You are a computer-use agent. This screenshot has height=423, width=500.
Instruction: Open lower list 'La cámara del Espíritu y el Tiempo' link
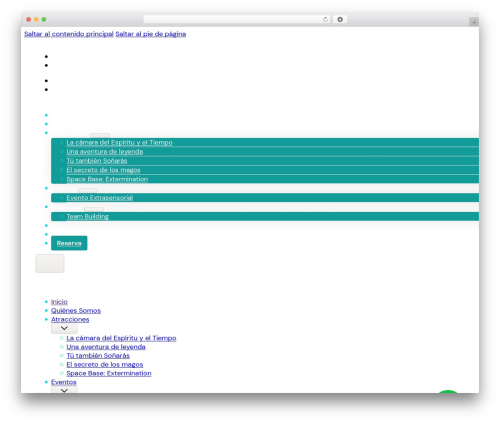point(121,338)
